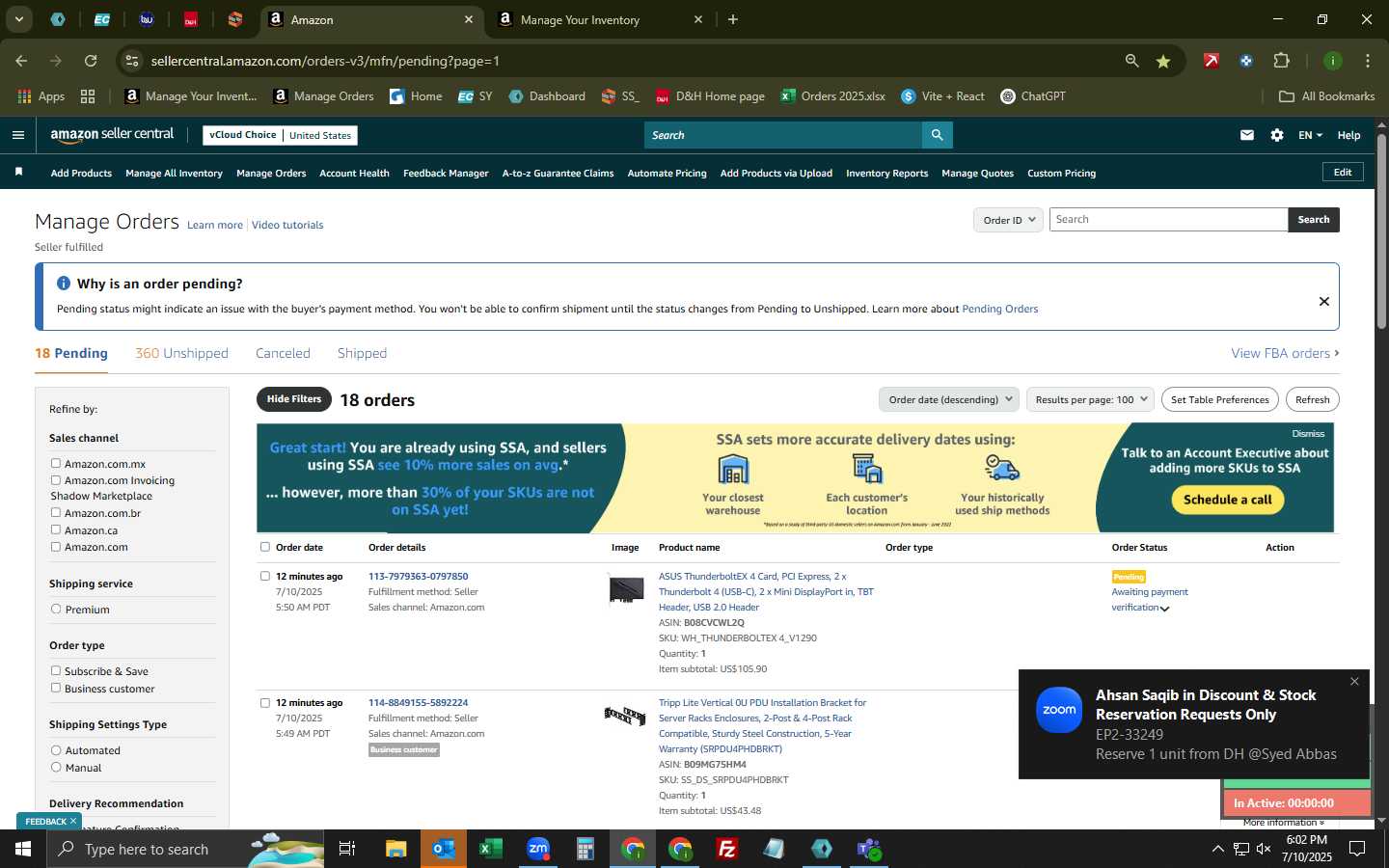Open the Orders 2025.xlsx bookmark
The image size is (1389, 868).
coord(833,96)
